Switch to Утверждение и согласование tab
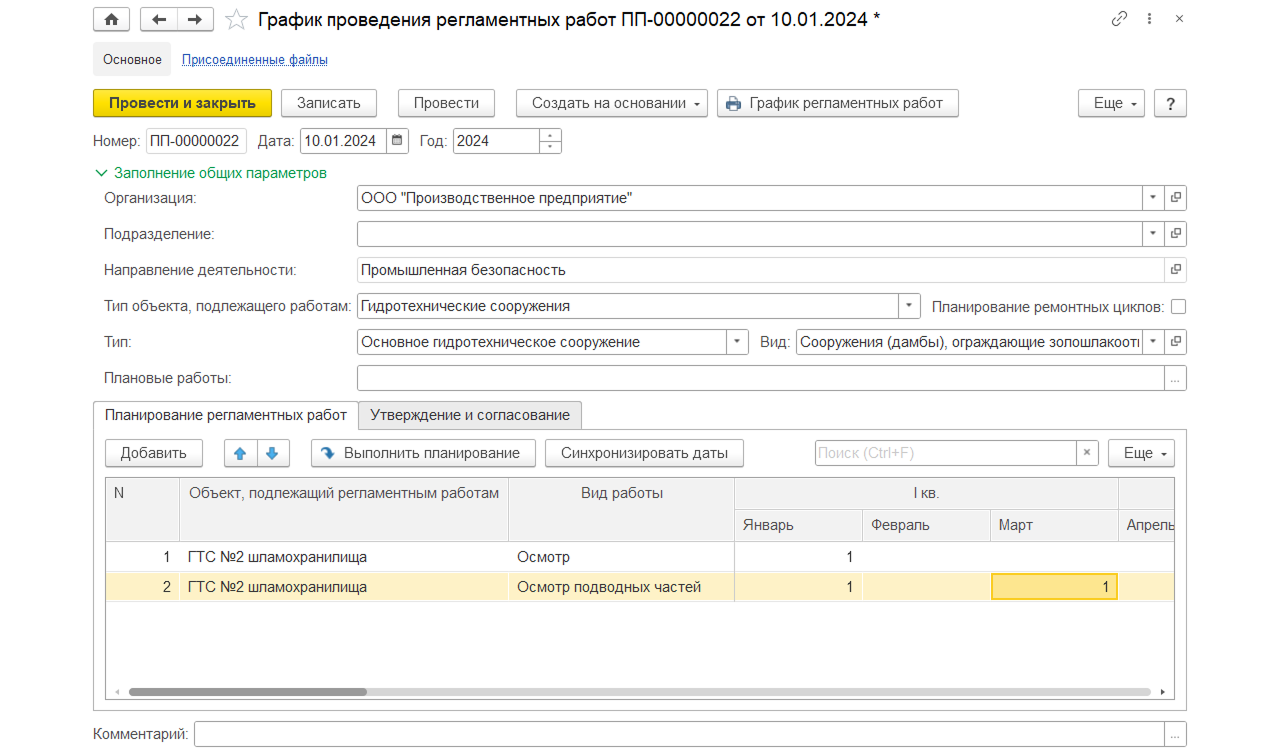The image size is (1276, 755). click(x=470, y=414)
